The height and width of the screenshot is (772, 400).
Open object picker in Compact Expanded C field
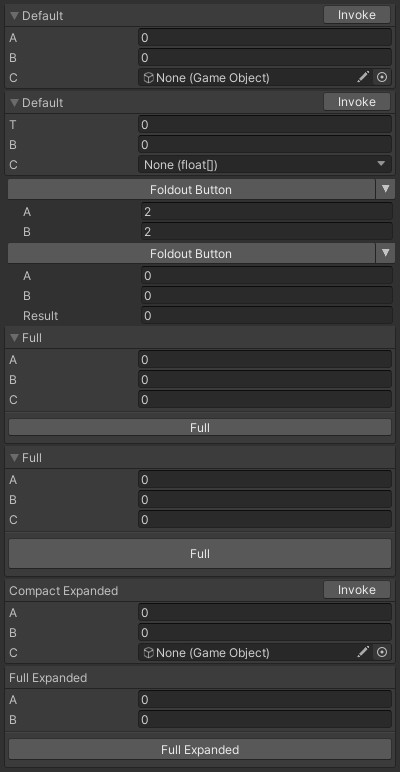point(382,652)
